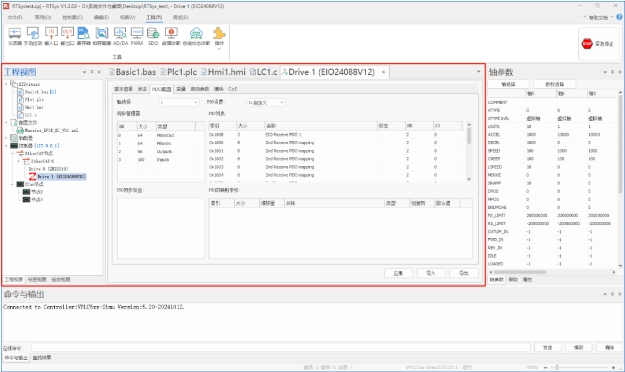Open the manual motion tool
The width and height of the screenshot is (625, 372).
pyautogui.click(x=33, y=36)
